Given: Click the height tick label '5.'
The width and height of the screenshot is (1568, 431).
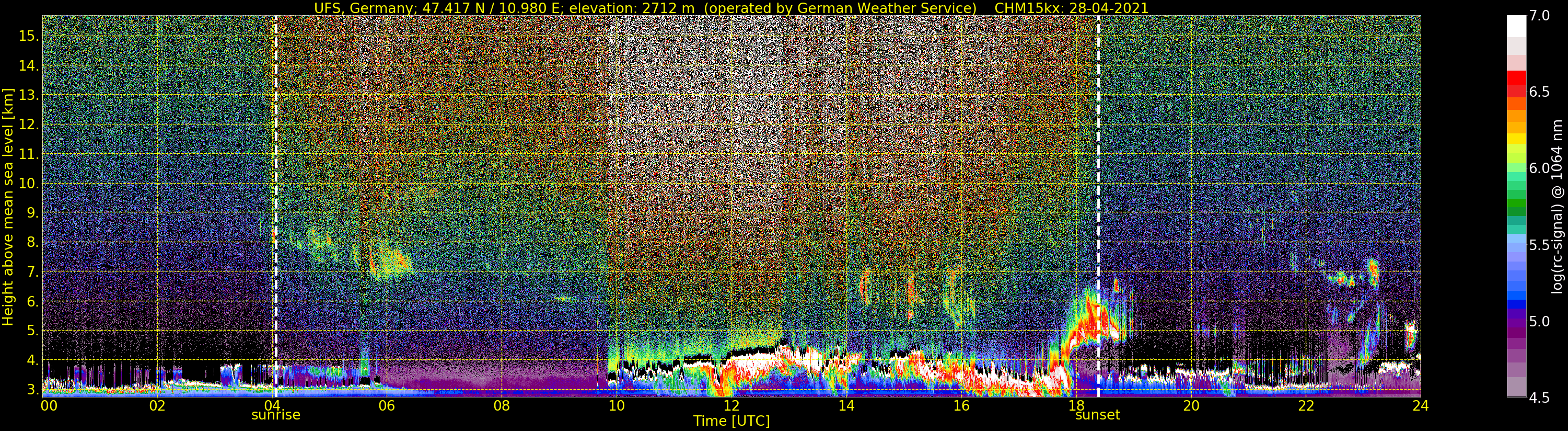Looking at the screenshot, I should coord(32,331).
